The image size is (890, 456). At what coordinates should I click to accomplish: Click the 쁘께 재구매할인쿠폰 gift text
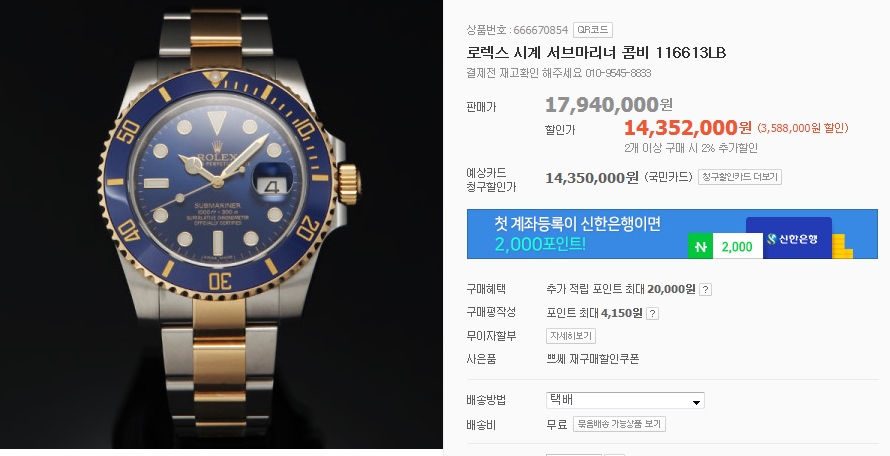593,359
